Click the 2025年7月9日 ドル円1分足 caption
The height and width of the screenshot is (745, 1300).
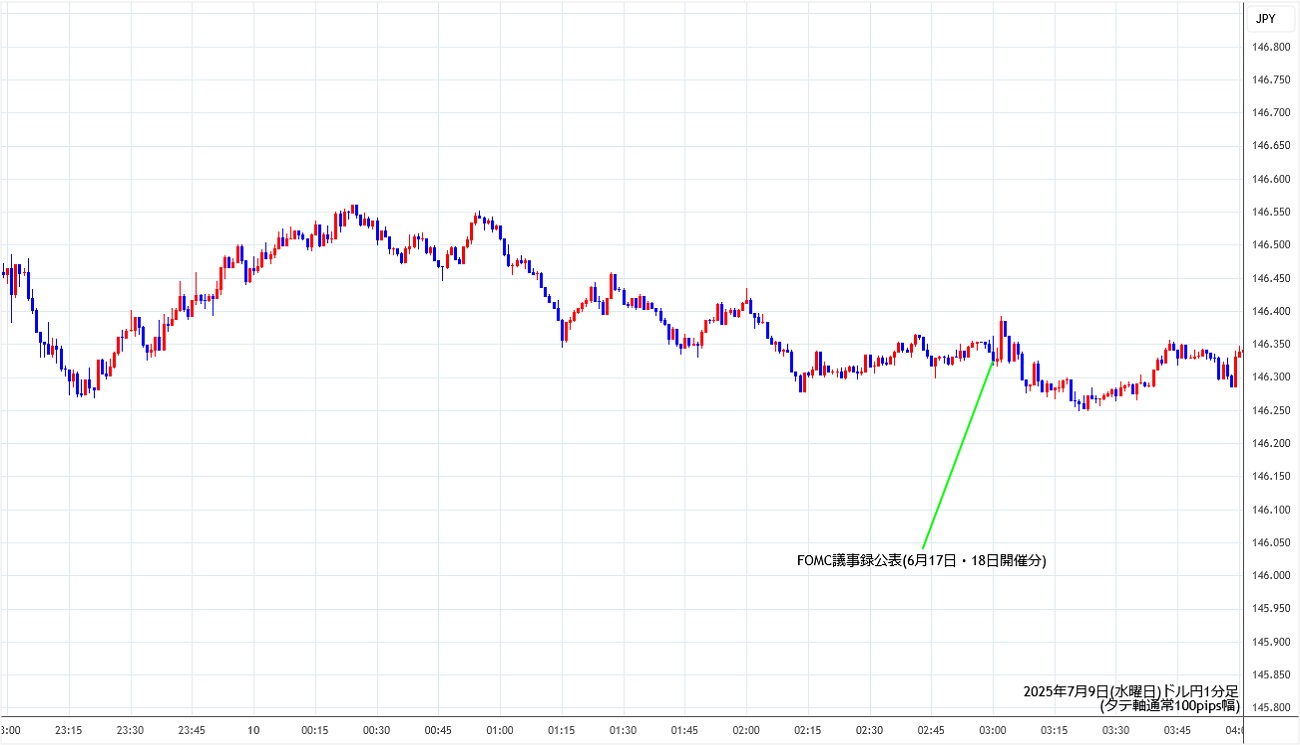(1131, 691)
